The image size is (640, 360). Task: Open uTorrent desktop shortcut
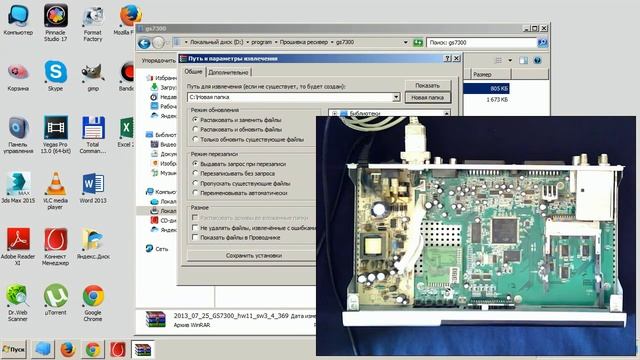click(x=56, y=300)
